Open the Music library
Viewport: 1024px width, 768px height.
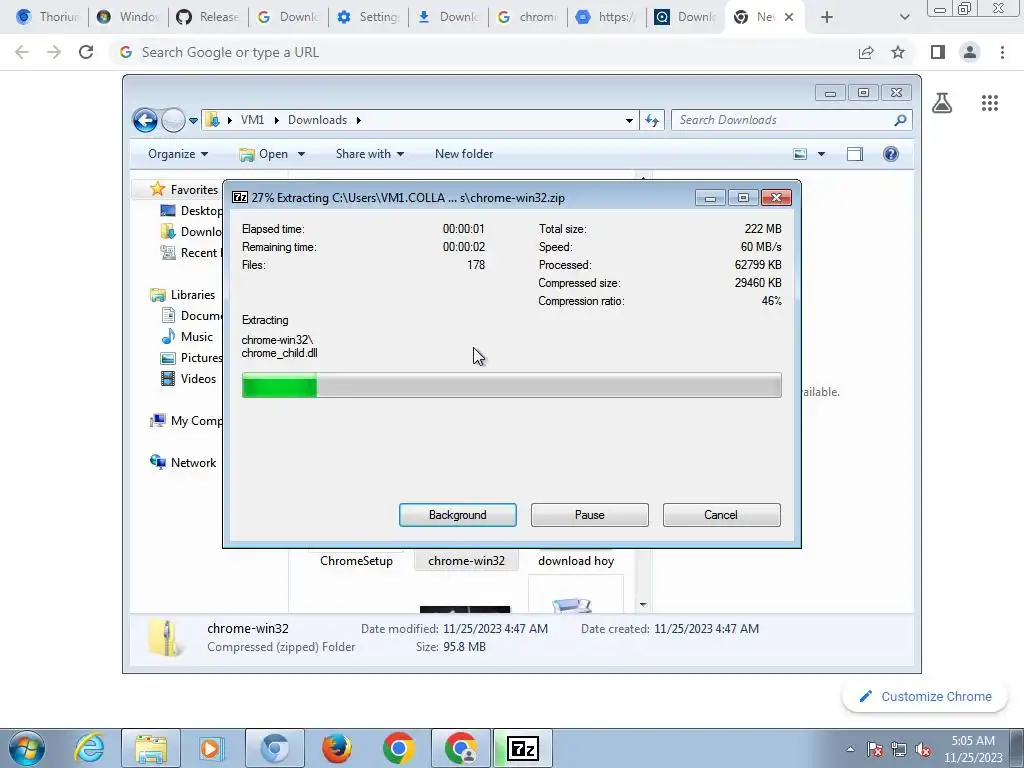[187, 336]
